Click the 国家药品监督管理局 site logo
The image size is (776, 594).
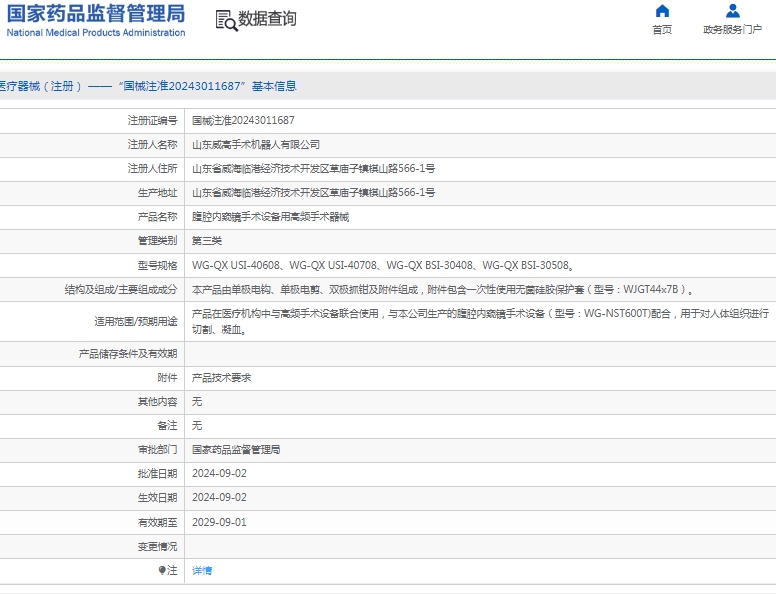point(96,13)
